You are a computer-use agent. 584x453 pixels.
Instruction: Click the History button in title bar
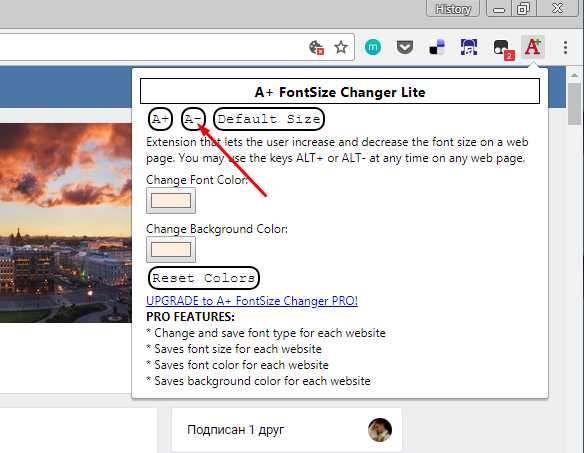click(453, 9)
